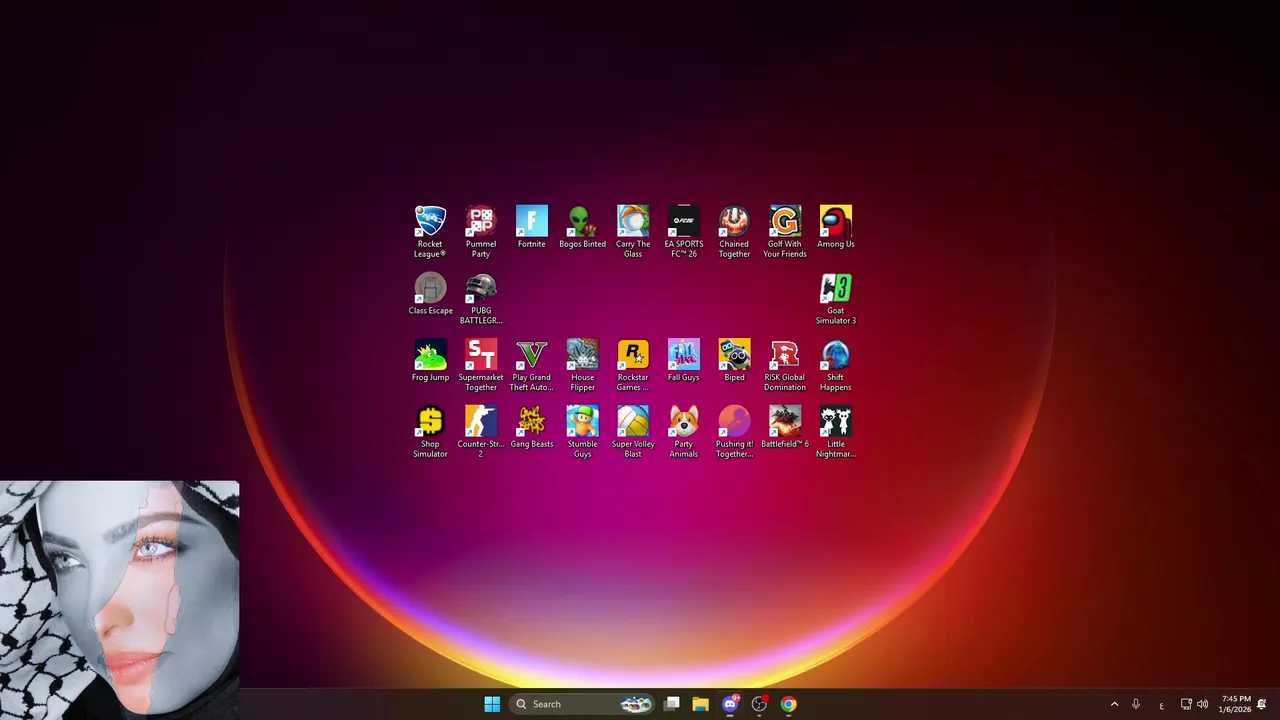Open the Windows Start menu
This screenshot has height=720, width=1280.
(492, 704)
